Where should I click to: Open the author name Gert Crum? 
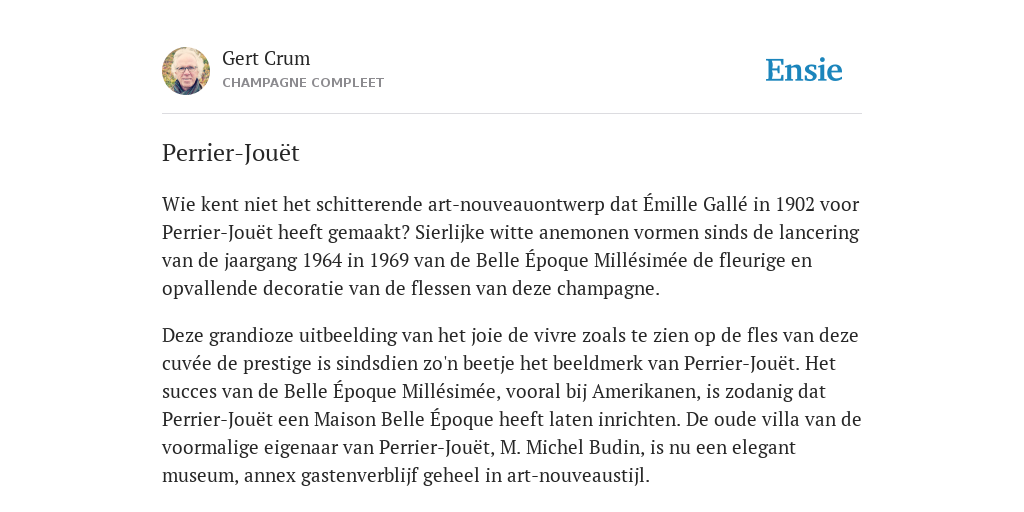point(266,58)
